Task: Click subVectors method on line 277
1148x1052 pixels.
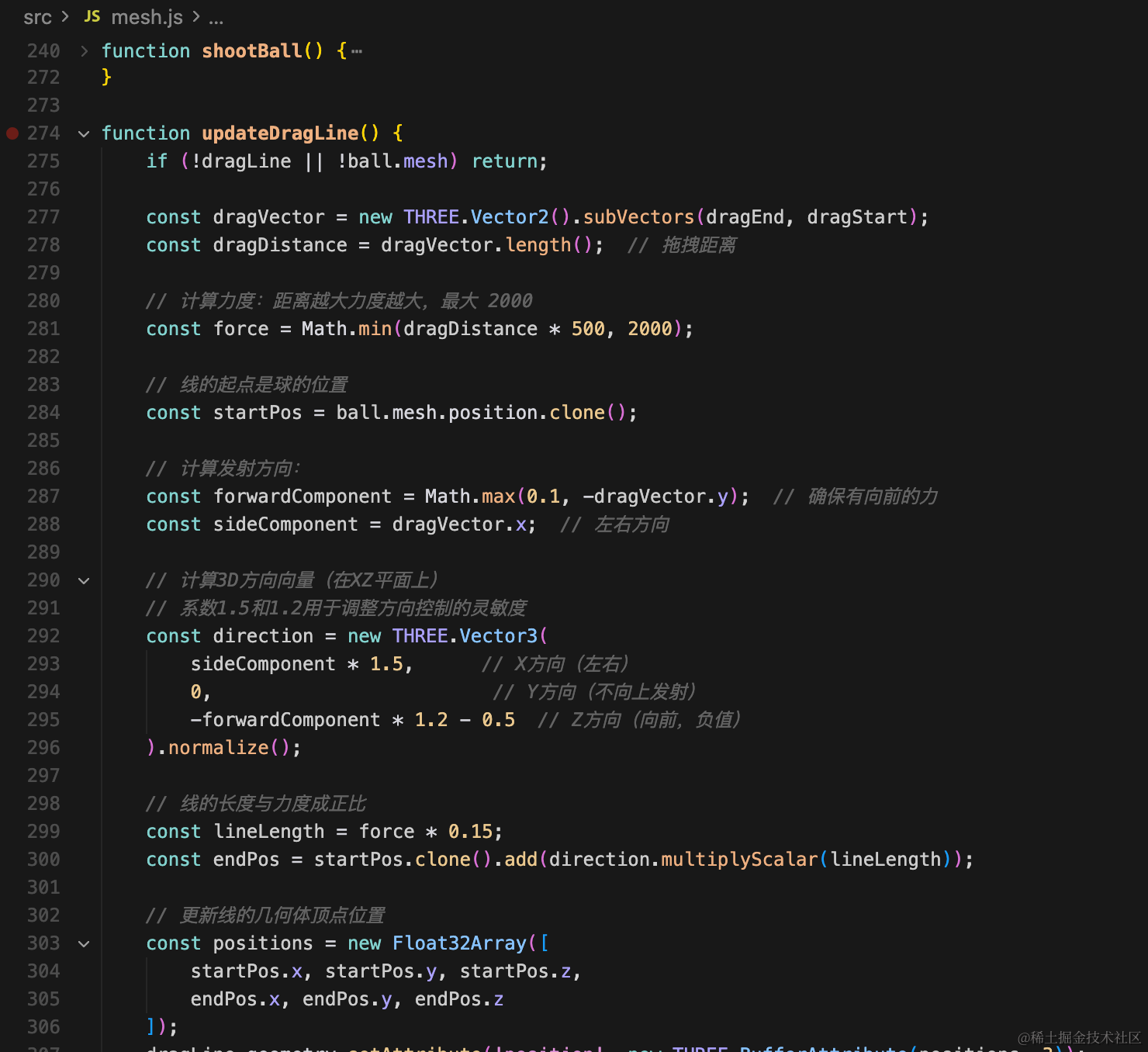Action: point(638,217)
